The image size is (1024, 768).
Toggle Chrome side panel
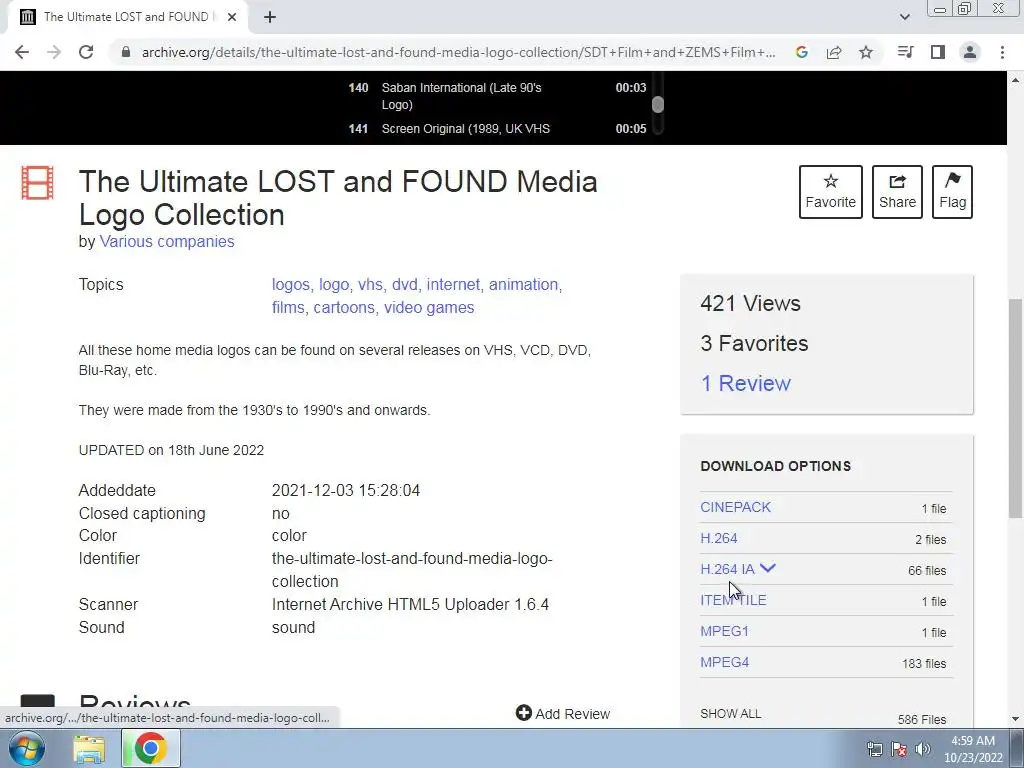[938, 52]
